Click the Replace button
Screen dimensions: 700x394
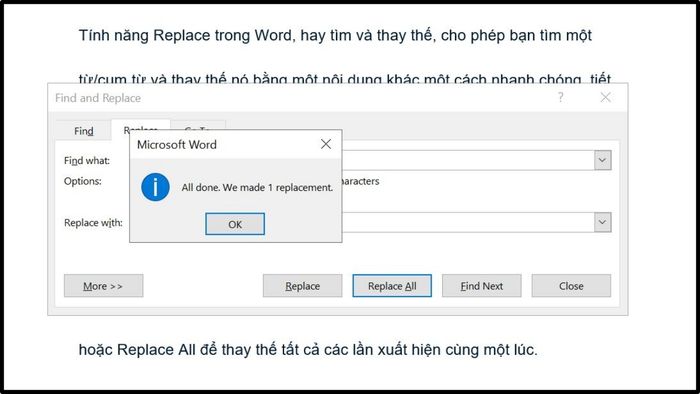(302, 286)
